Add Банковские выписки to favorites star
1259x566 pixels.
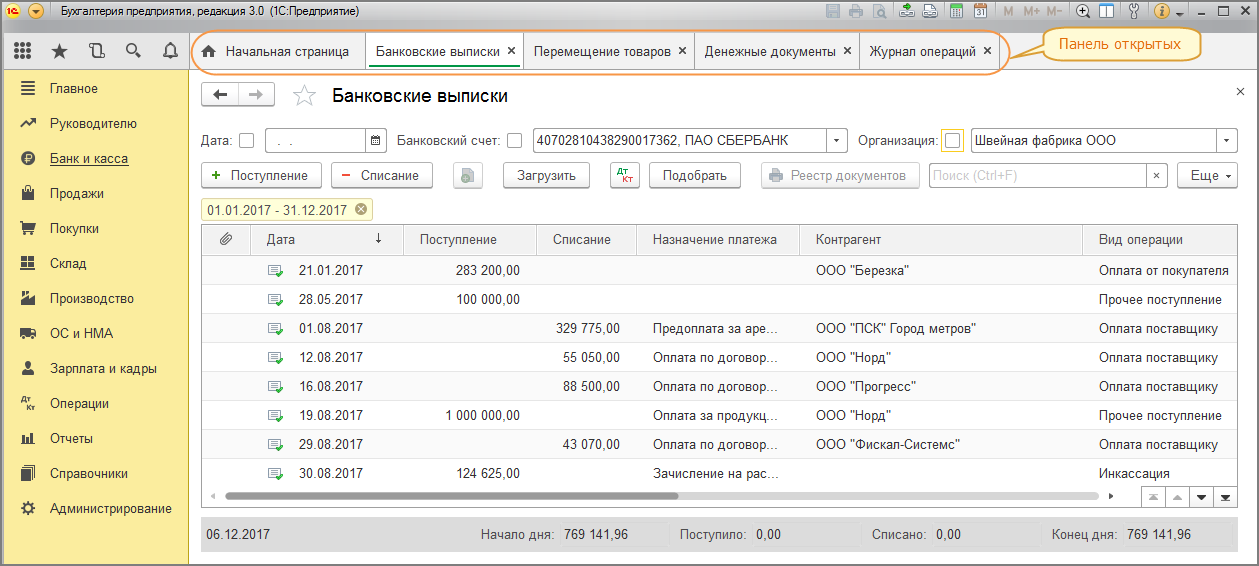coord(304,96)
